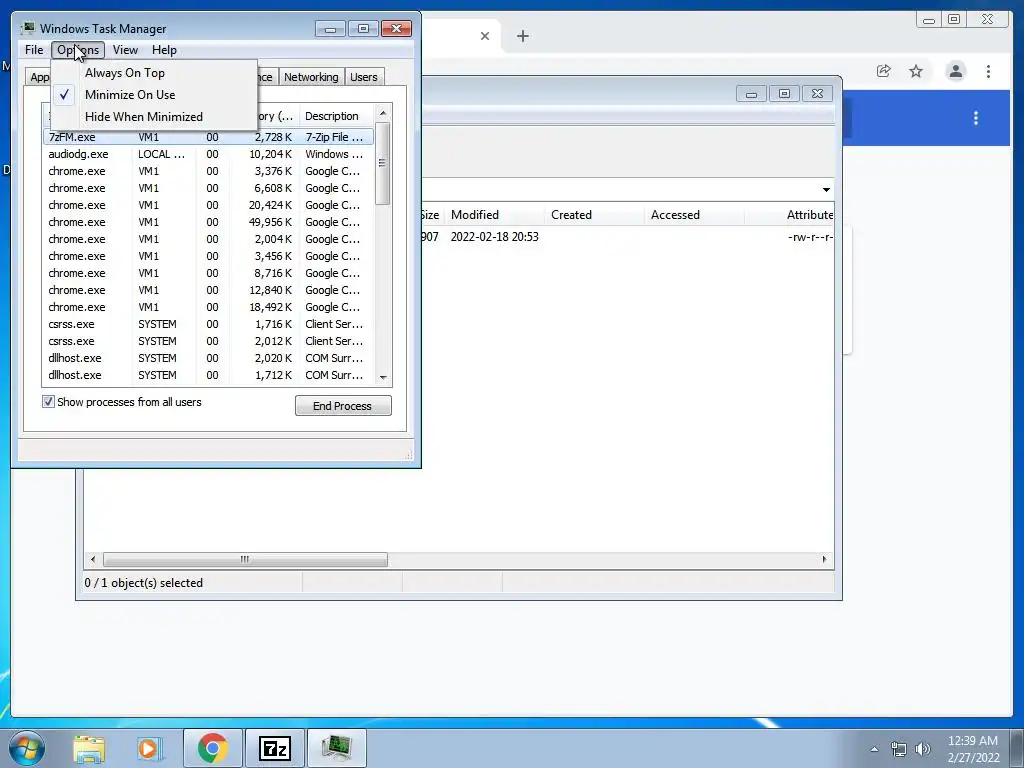Choose Always On Top option
Image resolution: width=1024 pixels, height=768 pixels.
(154, 73)
